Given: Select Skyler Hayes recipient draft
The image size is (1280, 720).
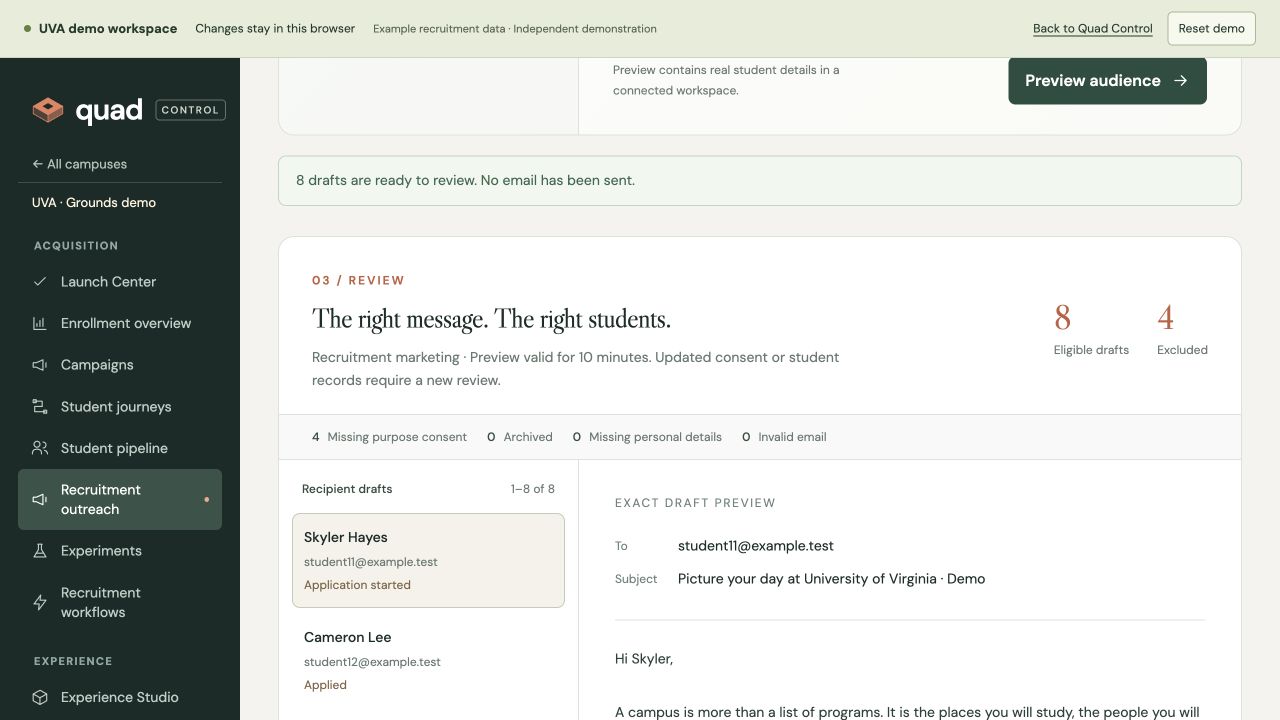Looking at the screenshot, I should tap(428, 560).
